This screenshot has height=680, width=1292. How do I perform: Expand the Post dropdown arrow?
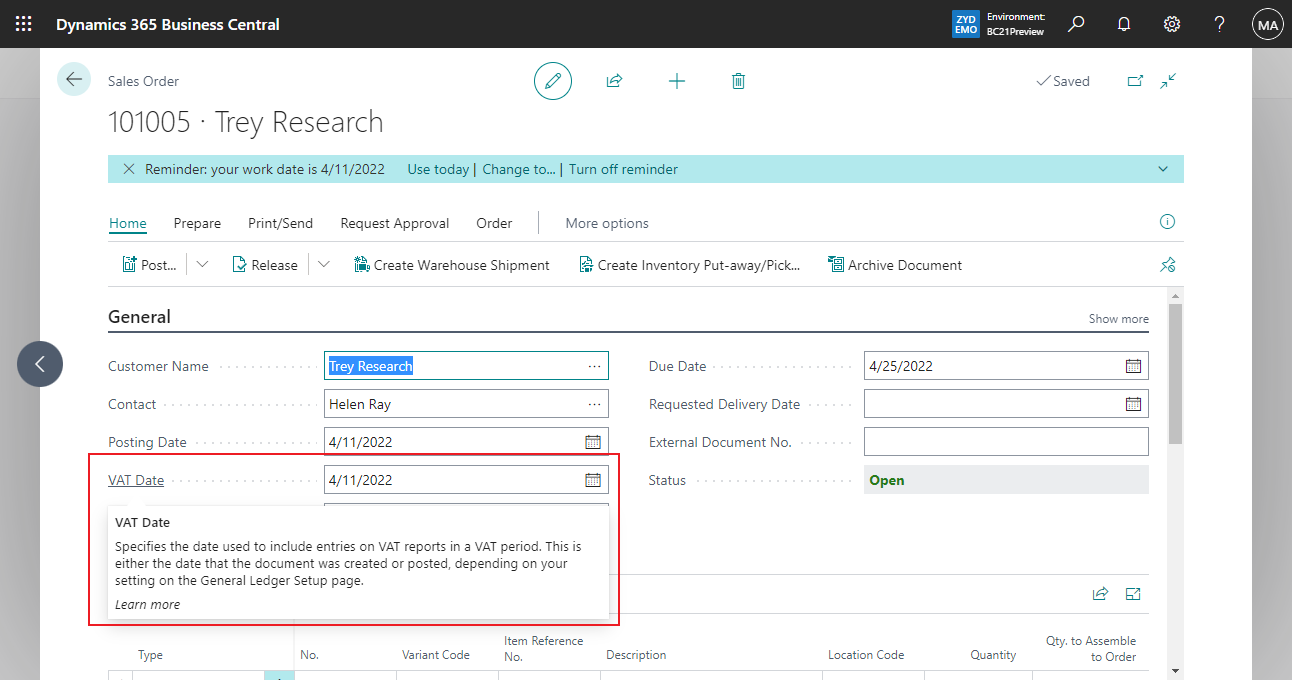(202, 265)
